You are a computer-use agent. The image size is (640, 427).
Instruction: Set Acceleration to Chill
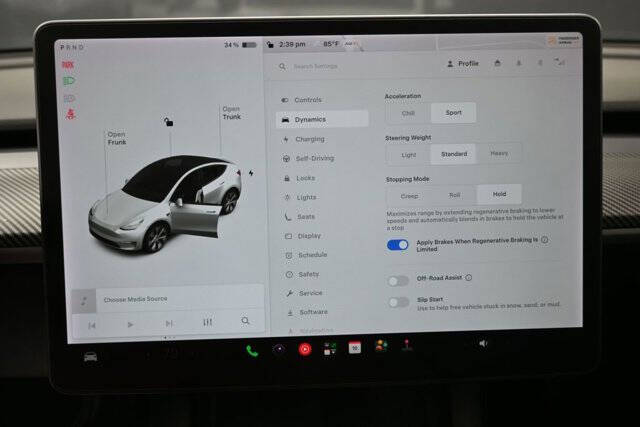click(408, 113)
